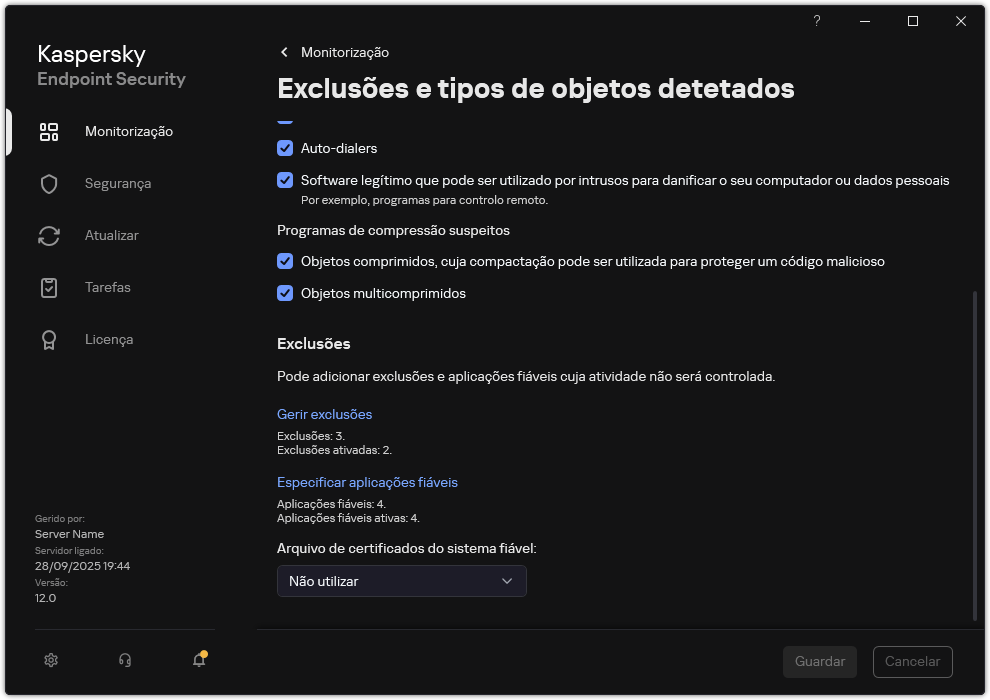Disable the Auto-dialers checkbox
Screen dimensions: 990x700
[285, 148]
